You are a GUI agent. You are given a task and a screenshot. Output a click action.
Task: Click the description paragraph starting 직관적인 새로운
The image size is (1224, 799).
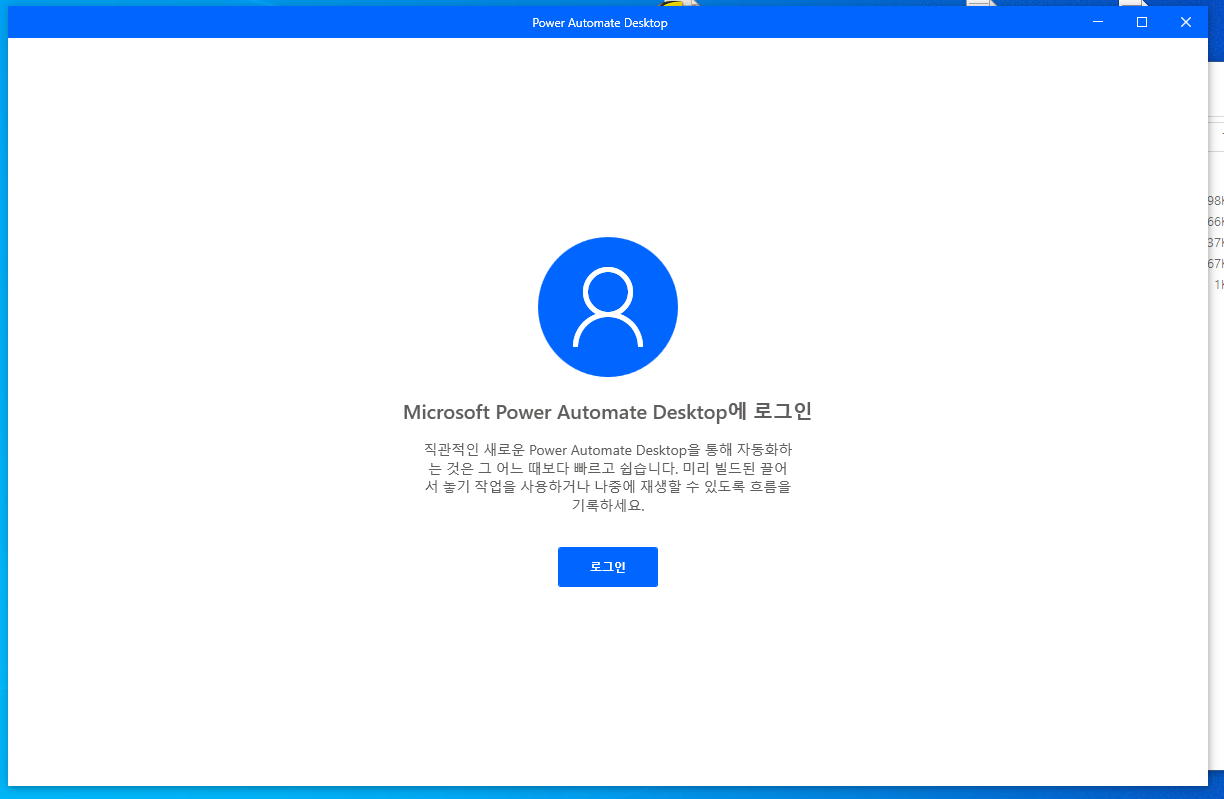point(607,477)
